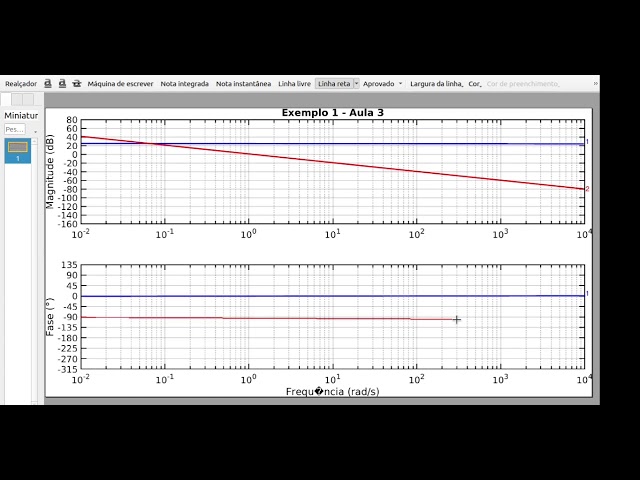
Task: Choose the Nota instantânea tool
Action: [x=243, y=84]
